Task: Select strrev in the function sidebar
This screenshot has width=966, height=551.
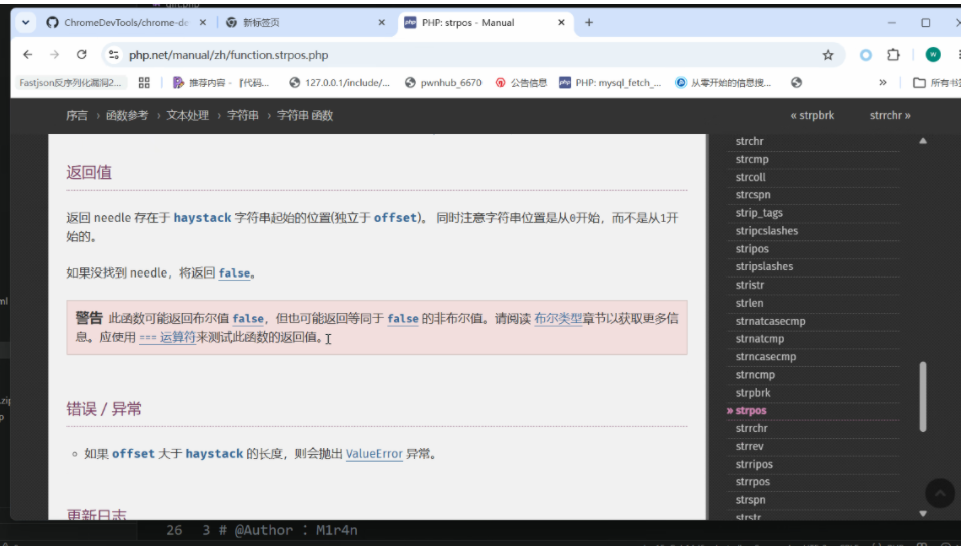Action: pos(749,446)
